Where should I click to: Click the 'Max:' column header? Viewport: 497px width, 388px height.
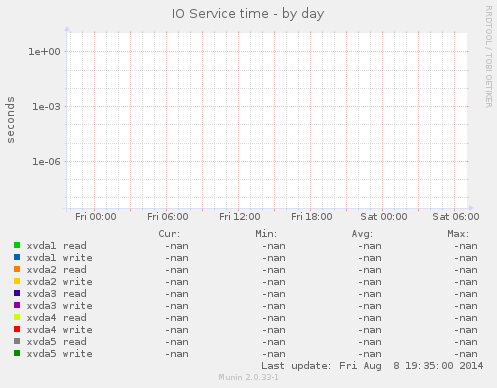458,234
